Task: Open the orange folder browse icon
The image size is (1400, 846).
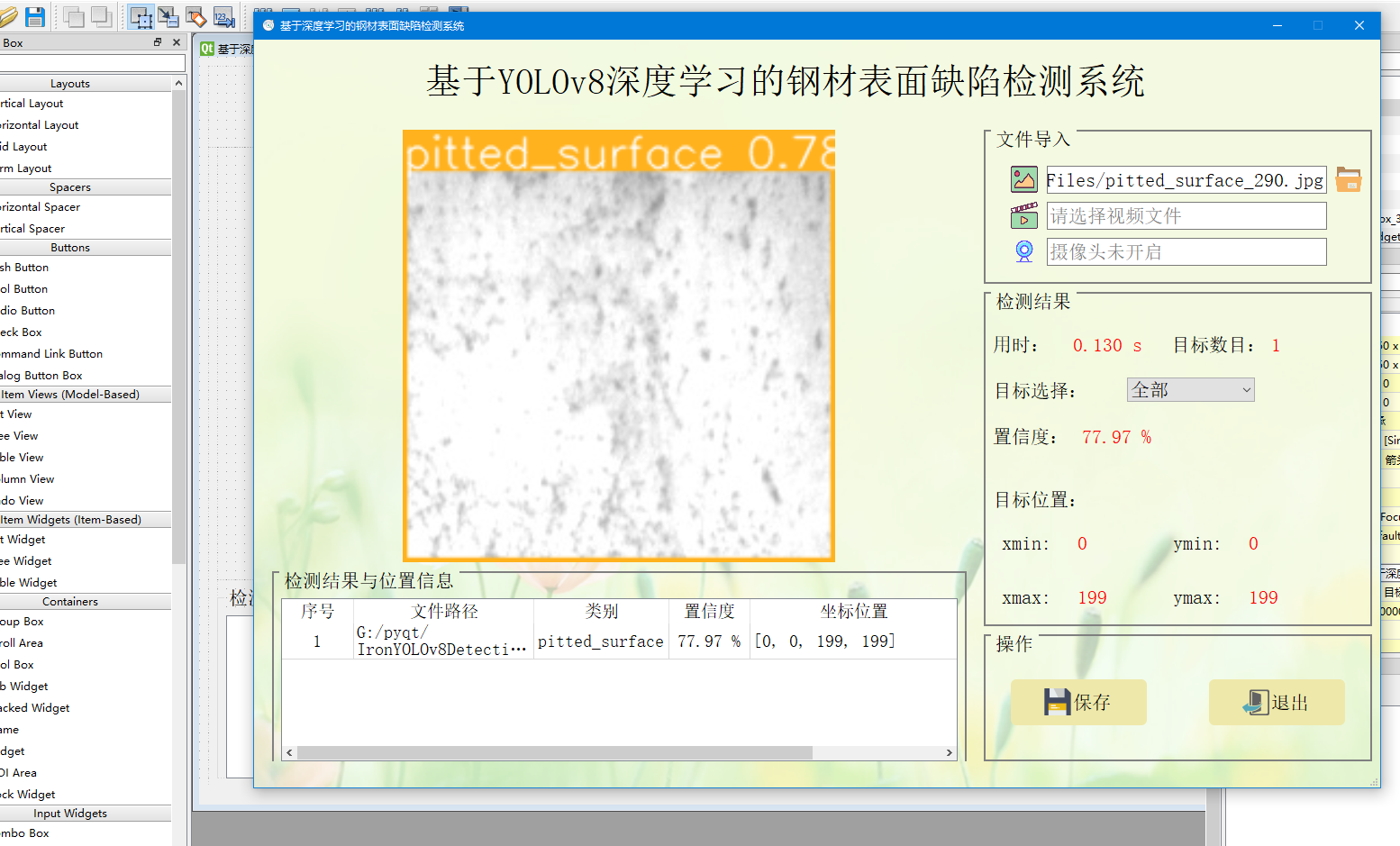Action: pos(1348,179)
